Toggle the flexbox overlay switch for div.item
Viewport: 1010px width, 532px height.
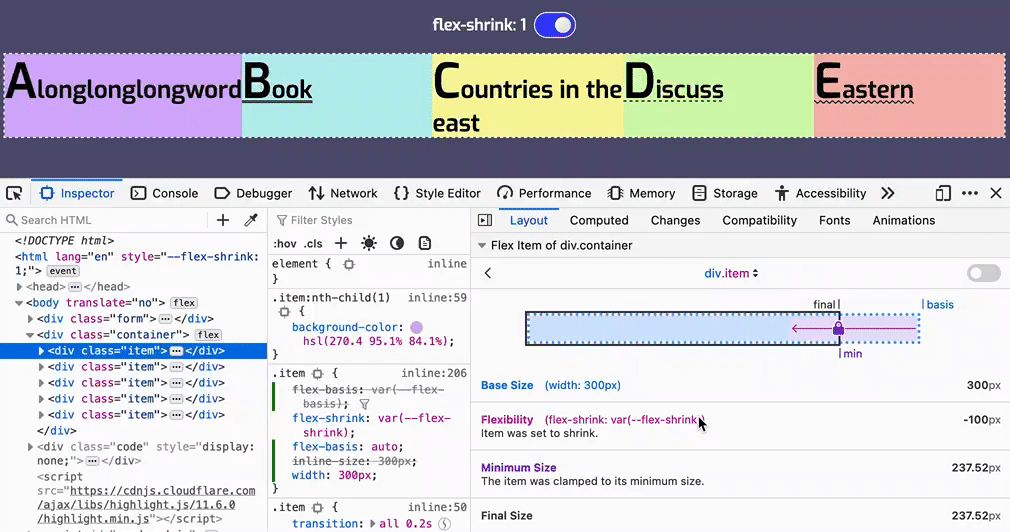[983, 273]
